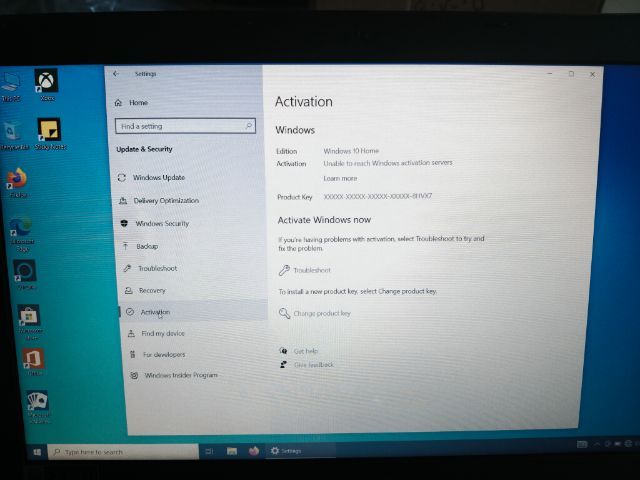Go back with the Settings back arrow

pos(116,73)
